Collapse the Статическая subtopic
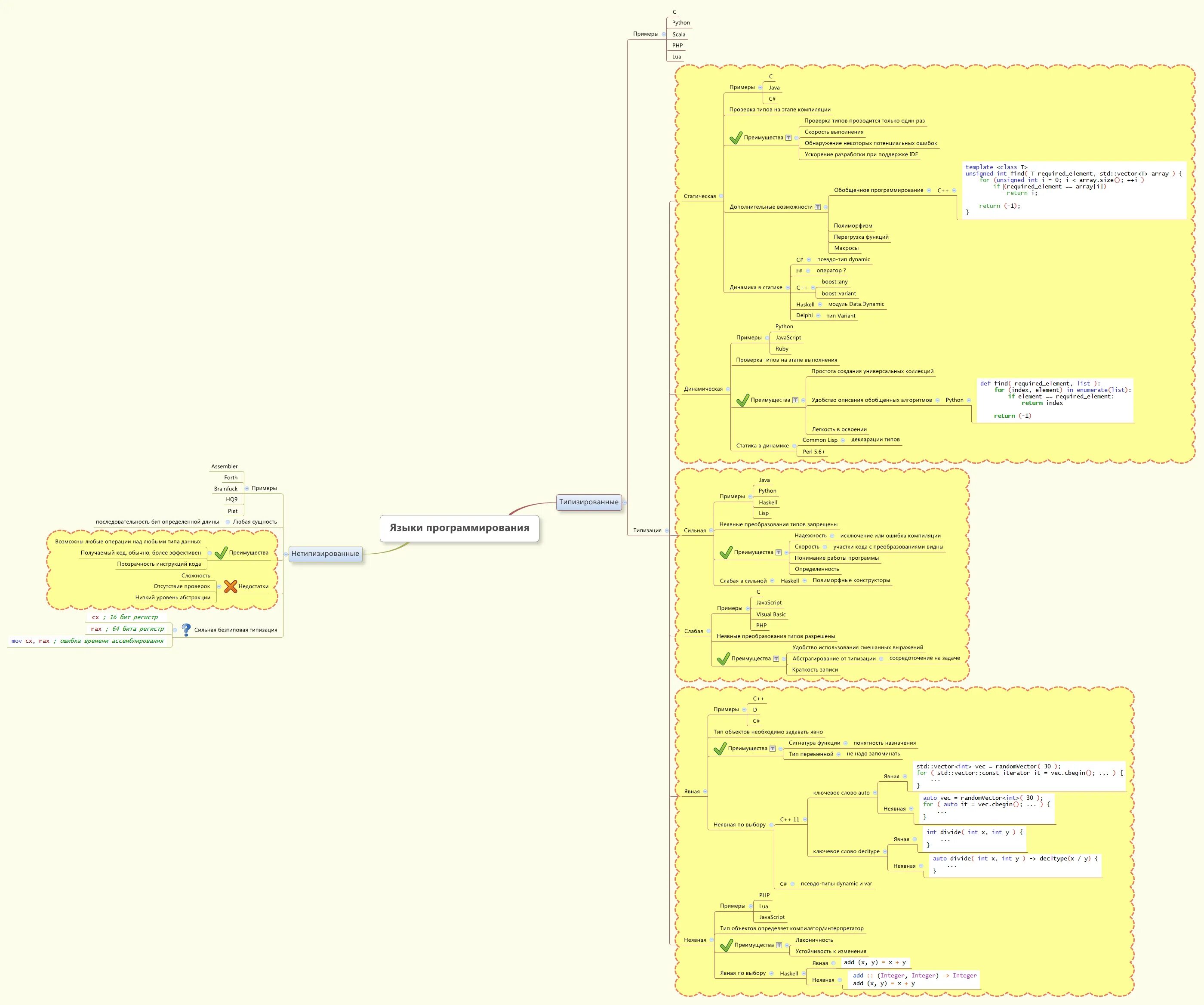1204x1005 pixels. pos(721,196)
